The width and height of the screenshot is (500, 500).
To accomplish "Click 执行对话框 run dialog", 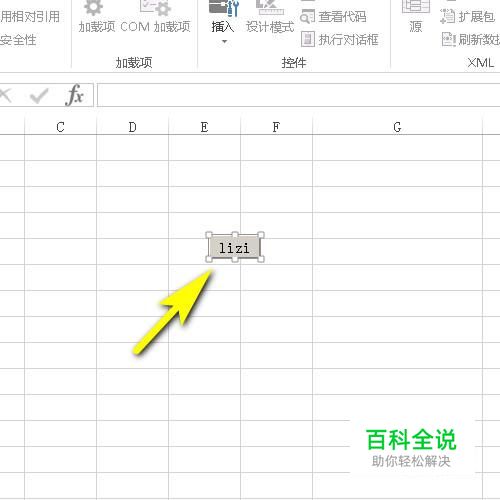I will click(339, 39).
